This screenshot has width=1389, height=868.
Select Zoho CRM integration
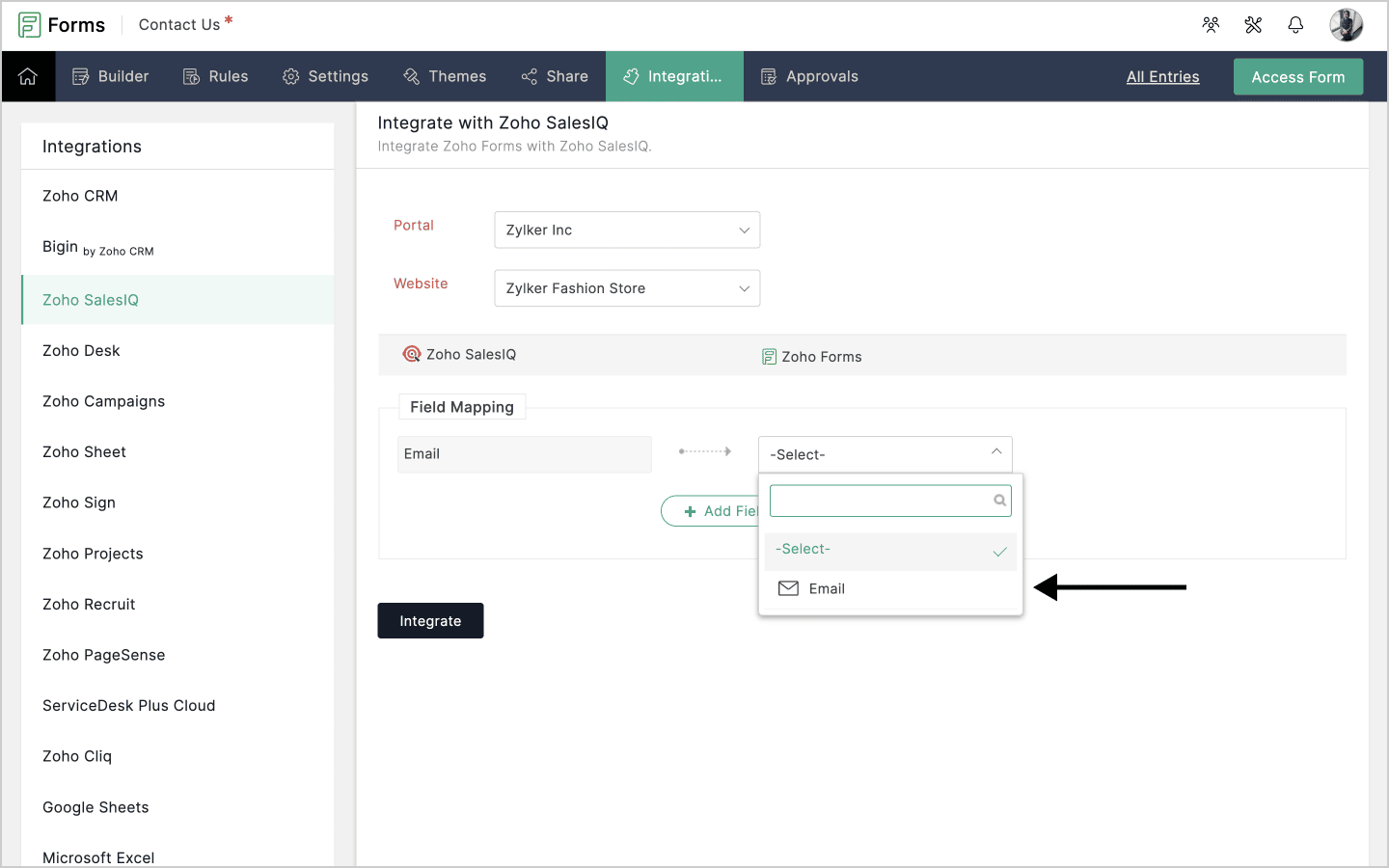177,196
